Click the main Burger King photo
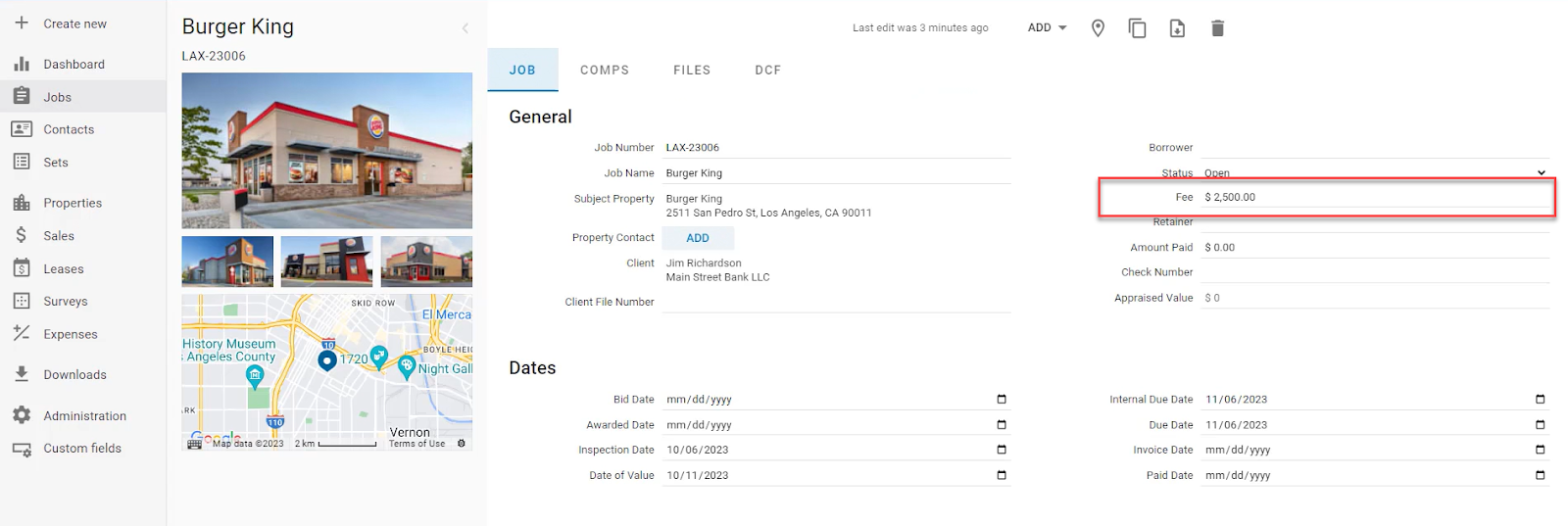 pos(326,150)
